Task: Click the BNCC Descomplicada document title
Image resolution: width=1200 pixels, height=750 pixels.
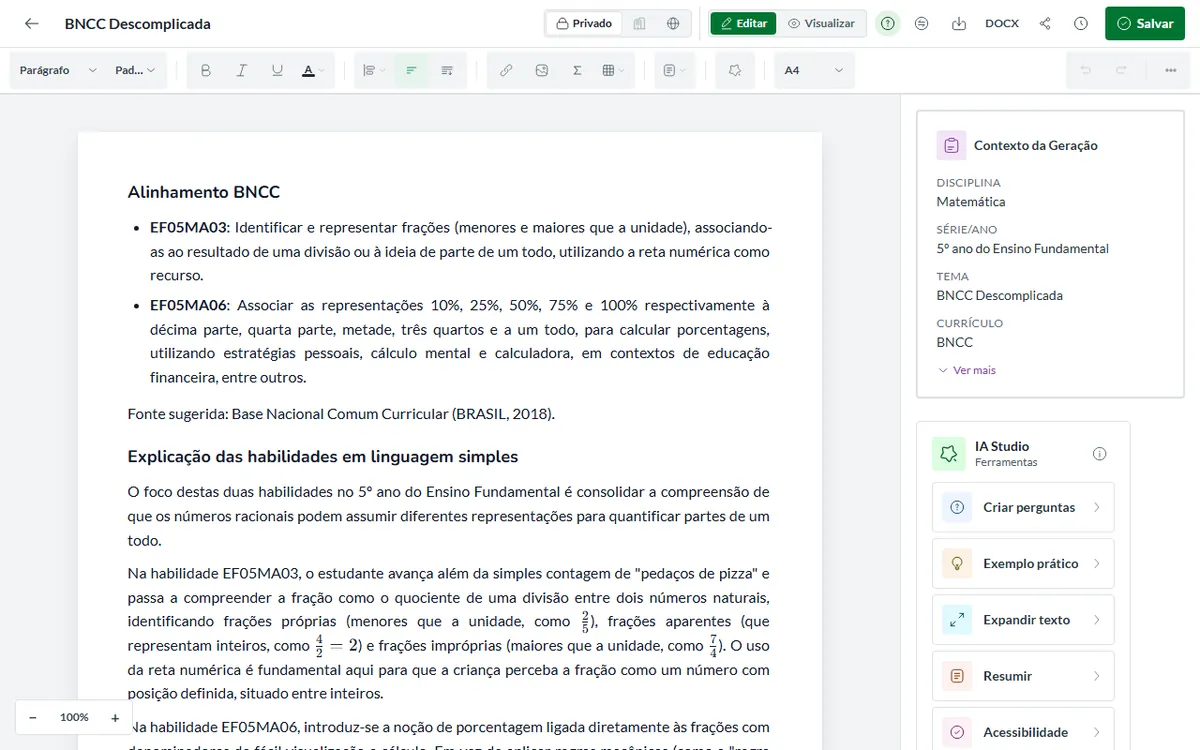Action: click(x=138, y=24)
